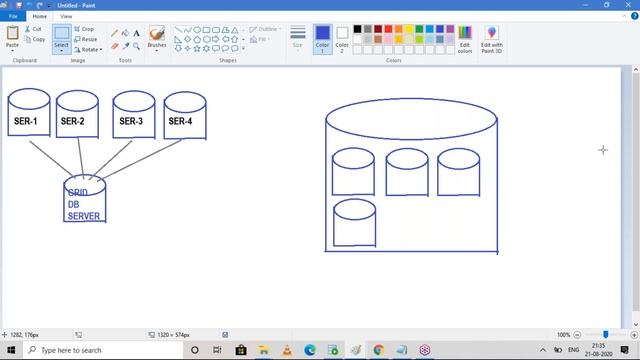Open the shape Fill dropdown
Image resolution: width=640 pixels, height=360 pixels.
click(260, 39)
